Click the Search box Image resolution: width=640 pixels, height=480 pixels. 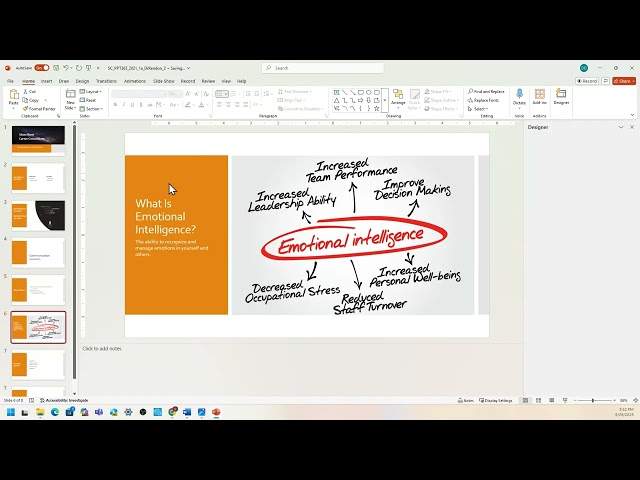pyautogui.click(x=322, y=68)
